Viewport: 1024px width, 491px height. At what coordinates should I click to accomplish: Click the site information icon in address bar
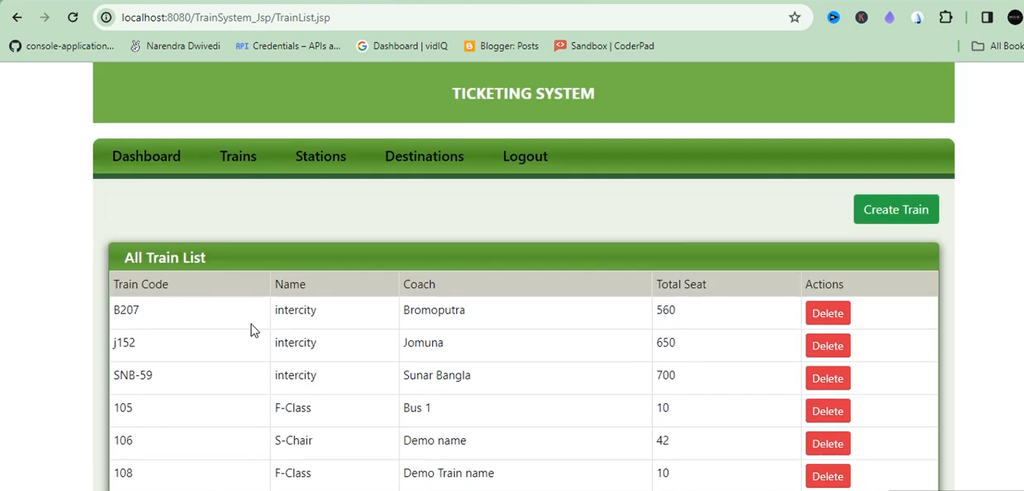click(106, 18)
